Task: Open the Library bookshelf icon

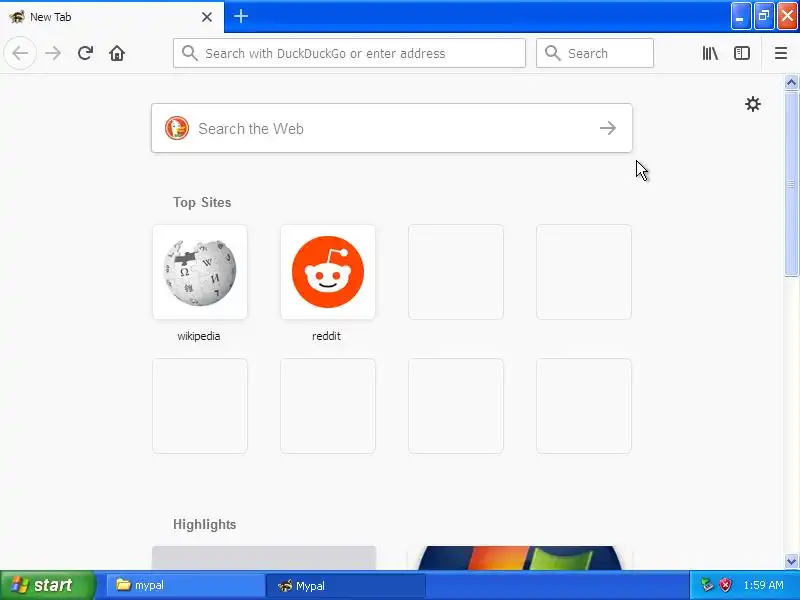Action: (x=710, y=53)
